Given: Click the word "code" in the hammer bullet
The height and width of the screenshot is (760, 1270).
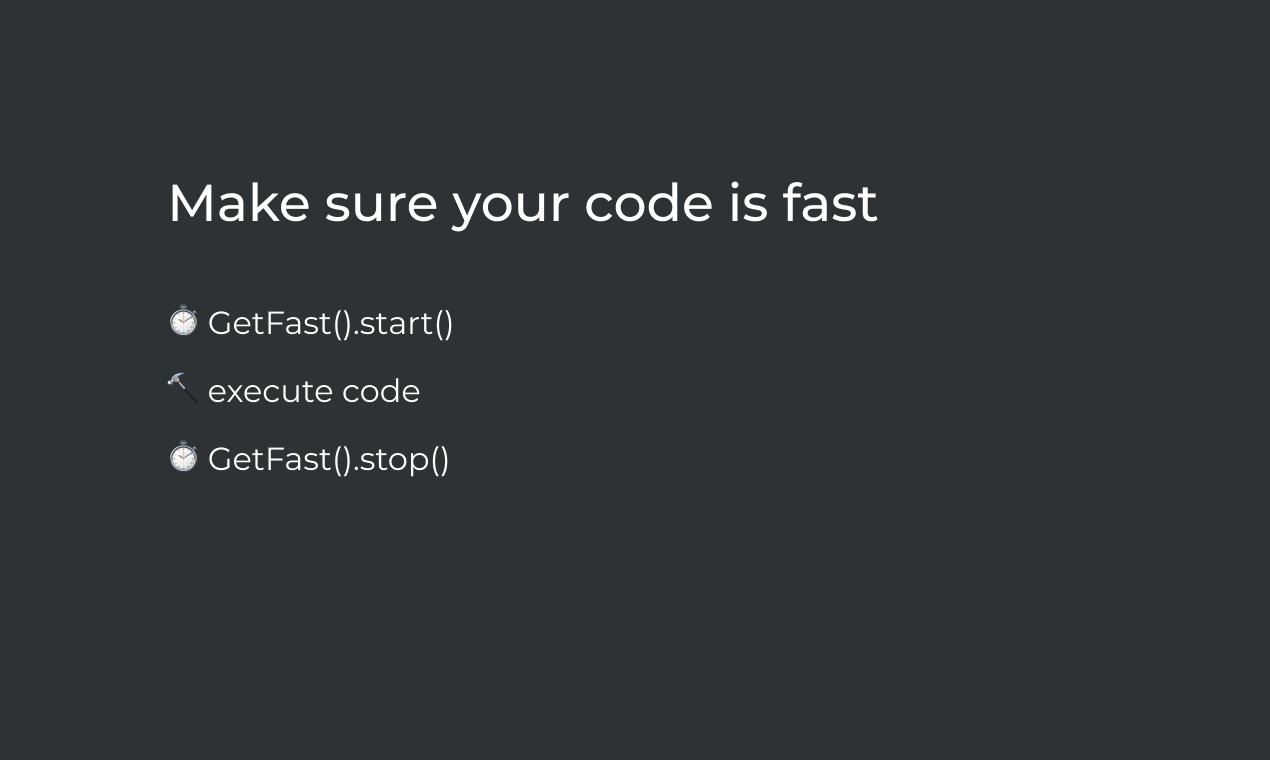Looking at the screenshot, I should click(381, 390).
